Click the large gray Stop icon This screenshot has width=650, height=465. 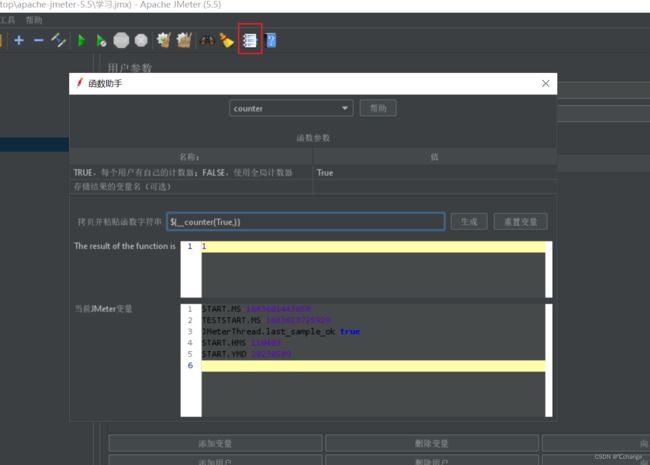[x=121, y=40]
